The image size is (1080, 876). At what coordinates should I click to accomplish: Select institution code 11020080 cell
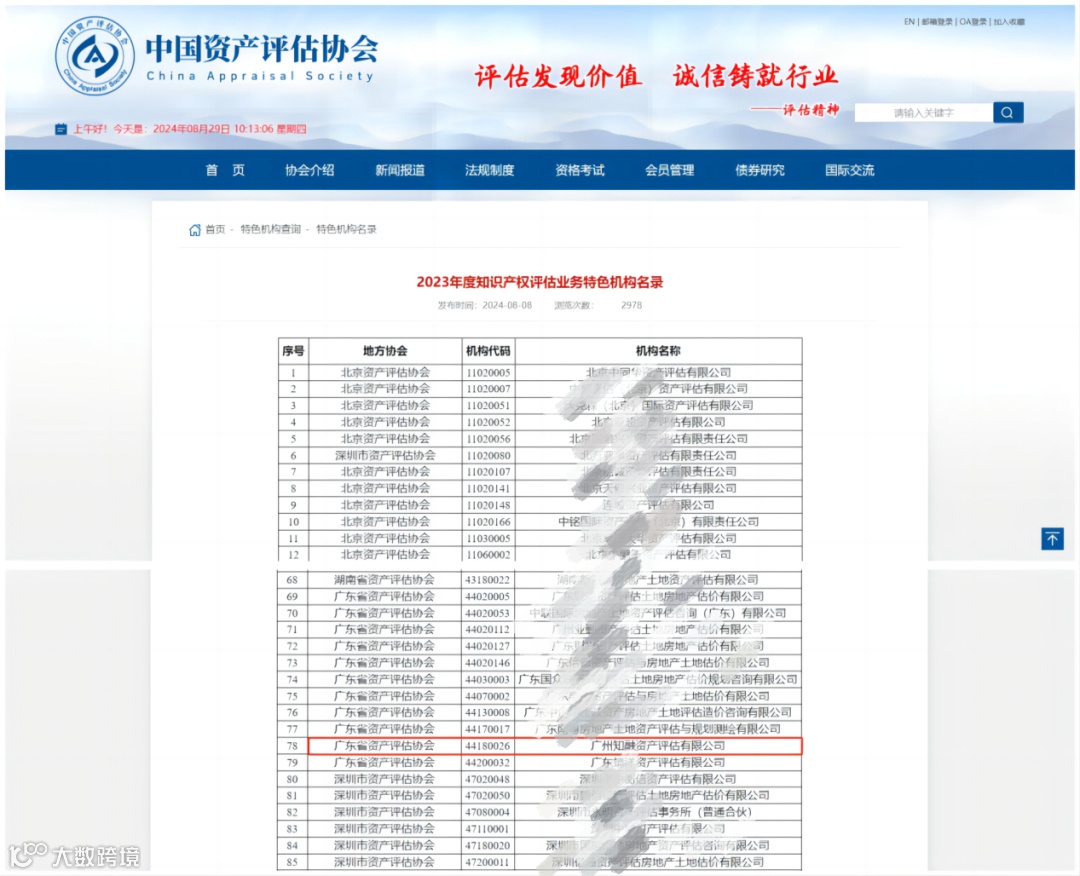coord(488,455)
